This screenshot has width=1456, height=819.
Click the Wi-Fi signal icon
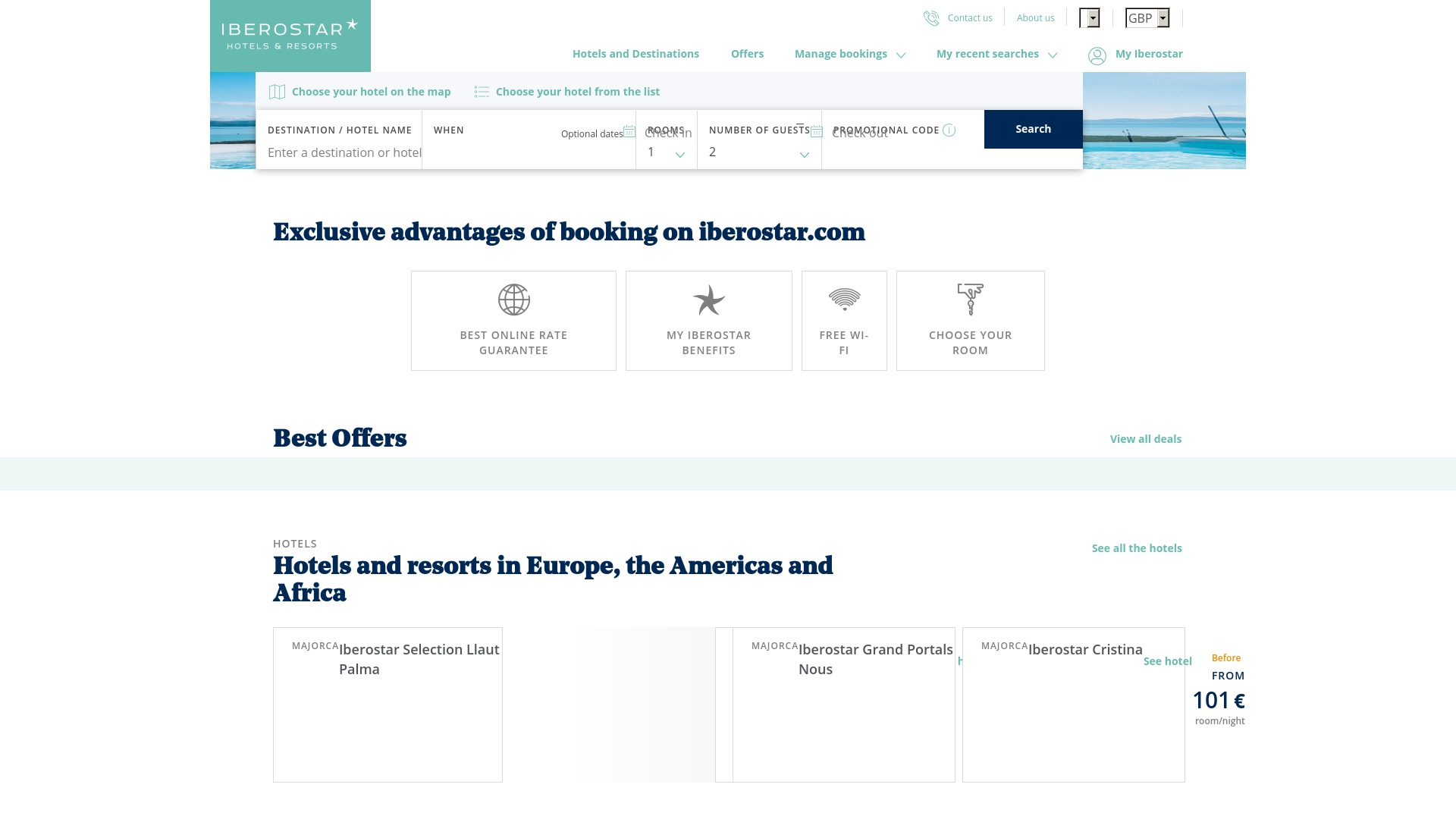coord(844,300)
